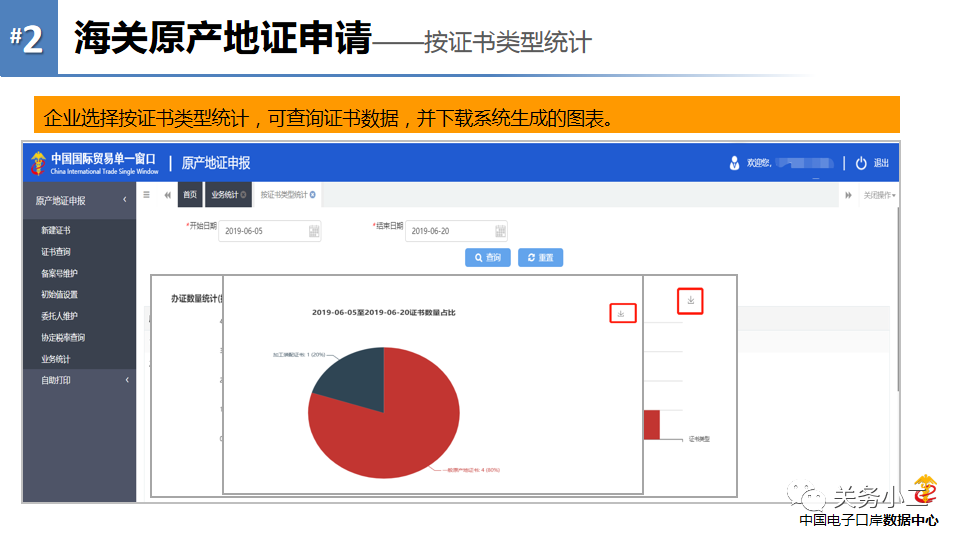Screen dimensions: 960x540
Task: Click the 重置 reset button
Action: (x=540, y=258)
